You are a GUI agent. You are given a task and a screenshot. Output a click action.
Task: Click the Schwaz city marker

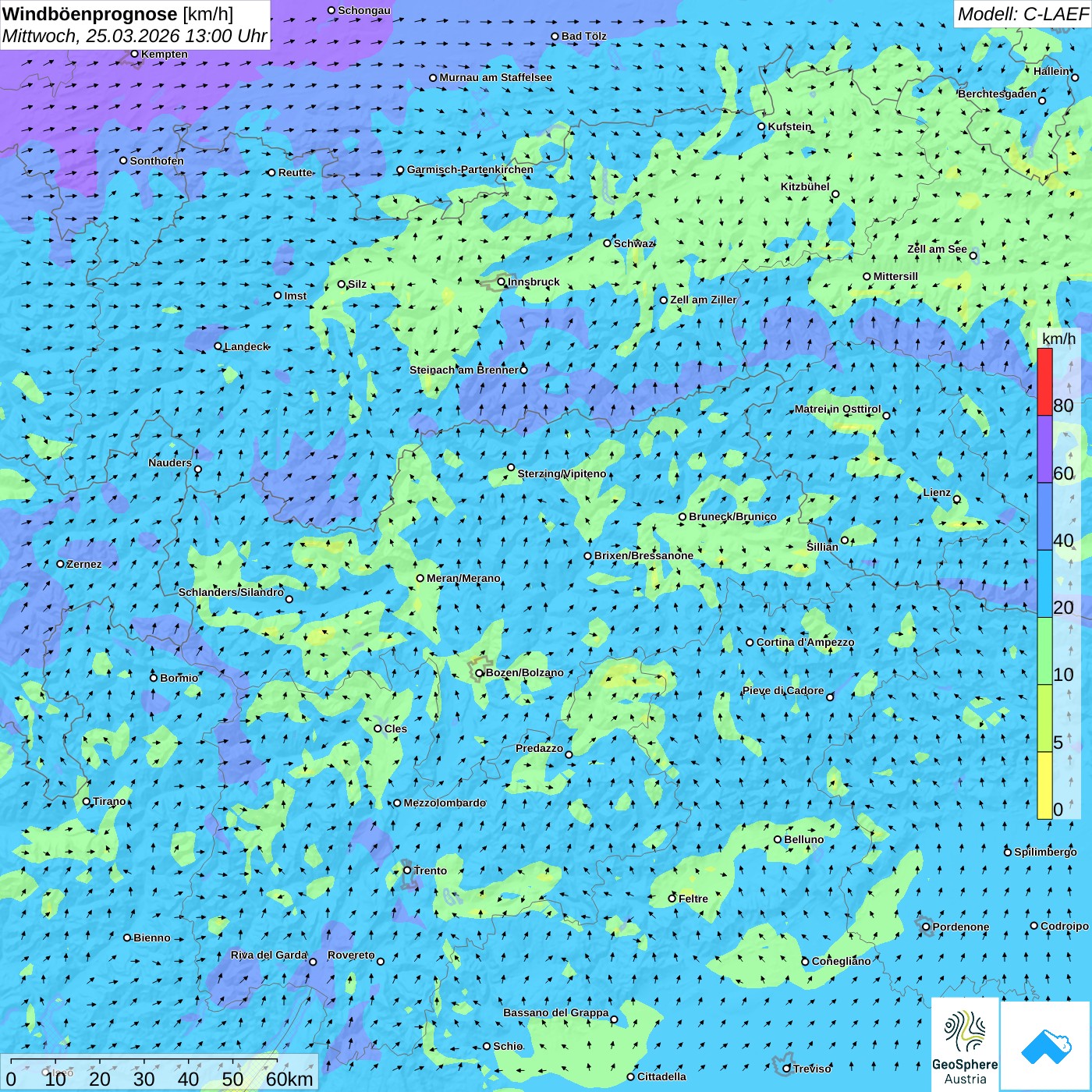[x=607, y=243]
